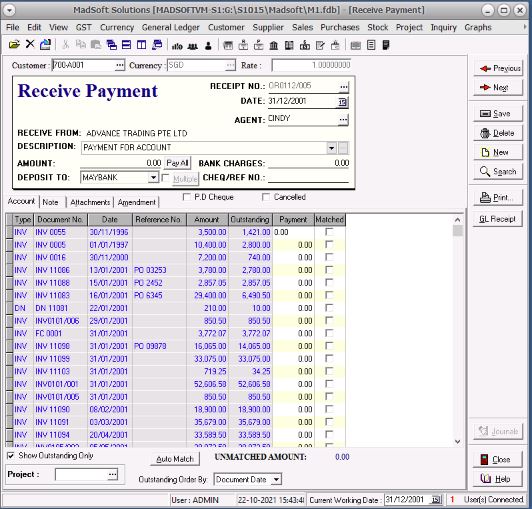Image resolution: width=532 pixels, height=509 pixels.
Task: Switch to the Note tab
Action: (52, 202)
